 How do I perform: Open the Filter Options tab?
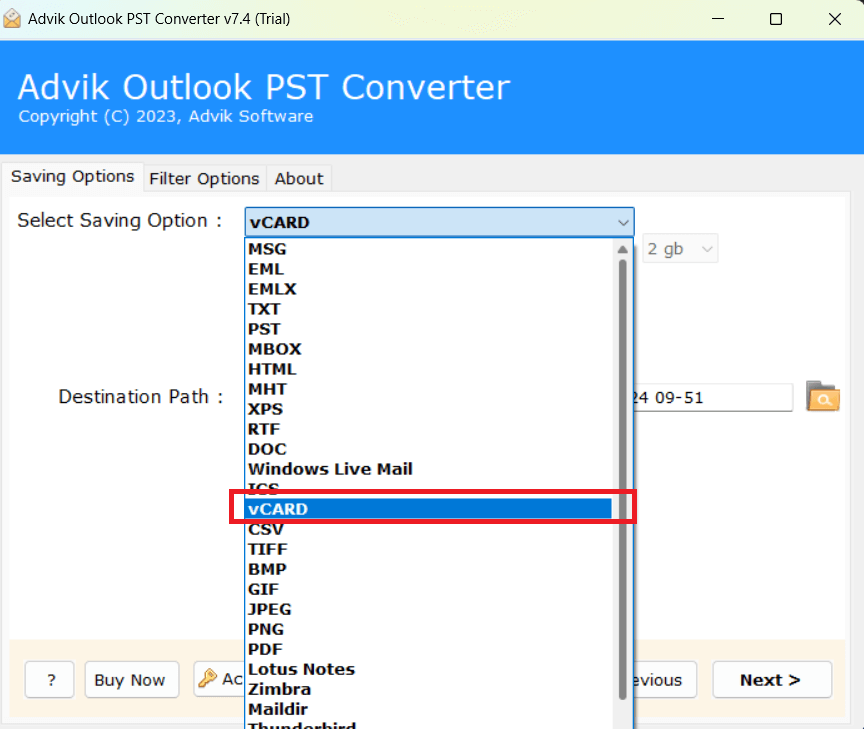click(204, 179)
